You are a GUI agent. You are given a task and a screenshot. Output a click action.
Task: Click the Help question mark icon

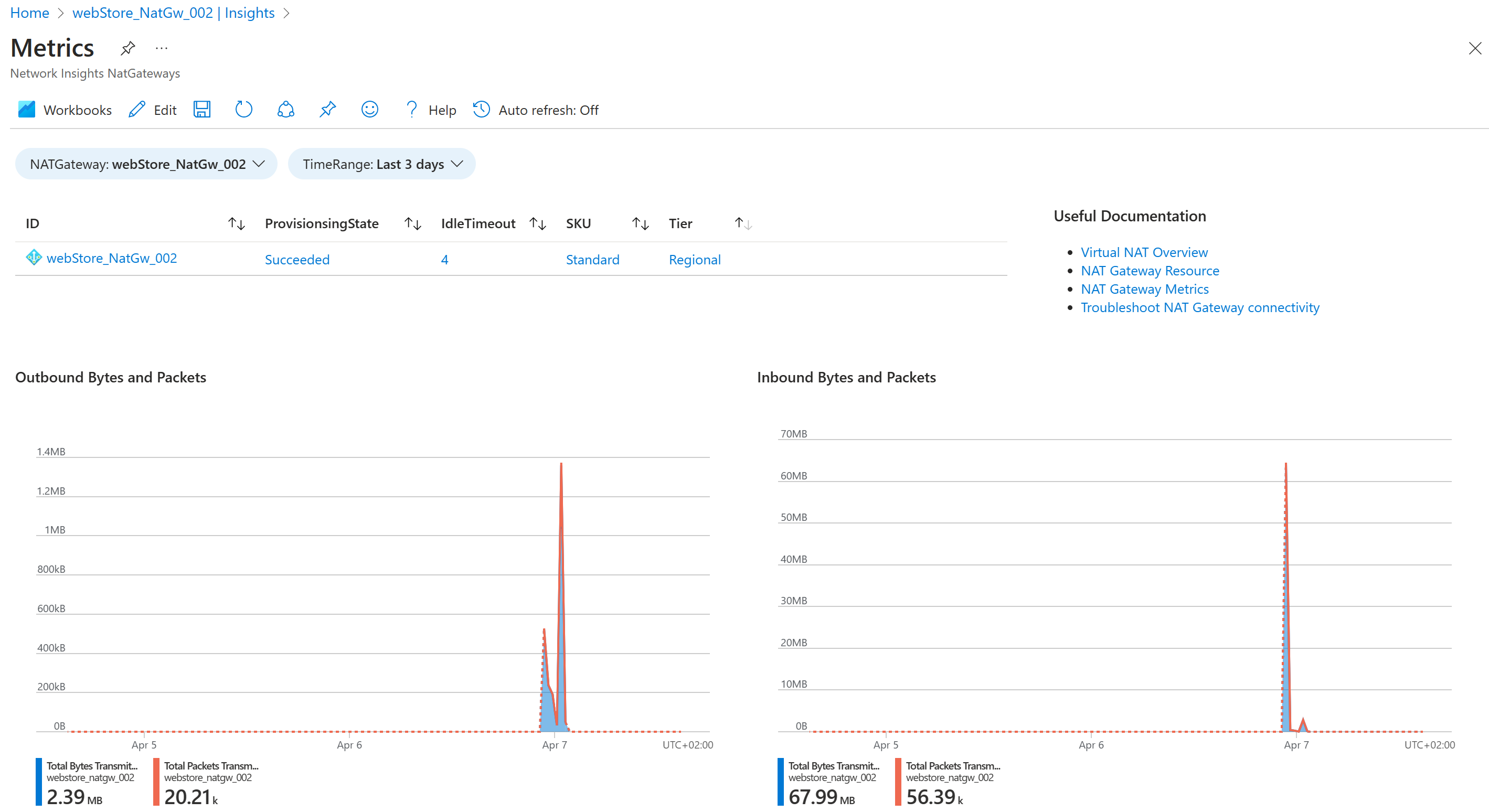(411, 110)
